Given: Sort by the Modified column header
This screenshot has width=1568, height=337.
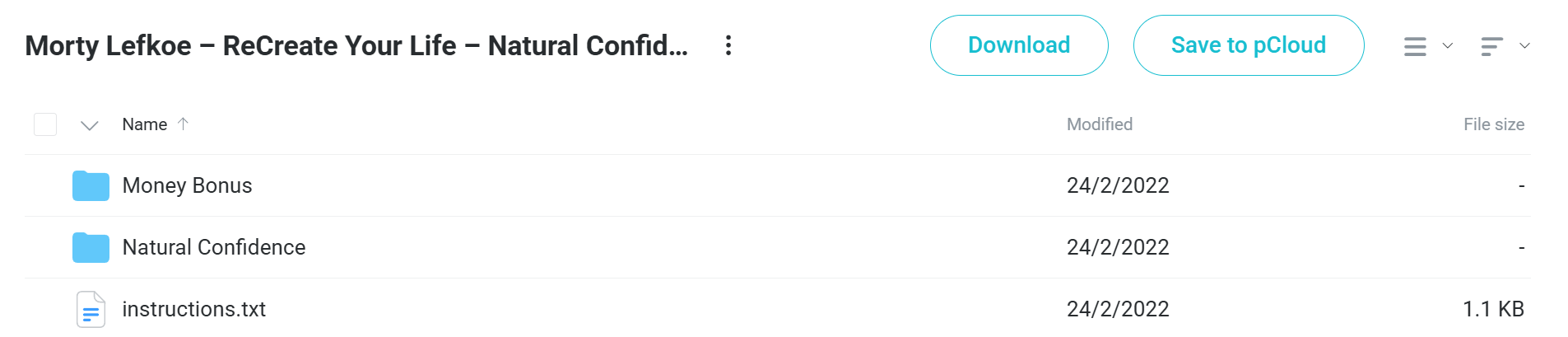Looking at the screenshot, I should pyautogui.click(x=1100, y=124).
